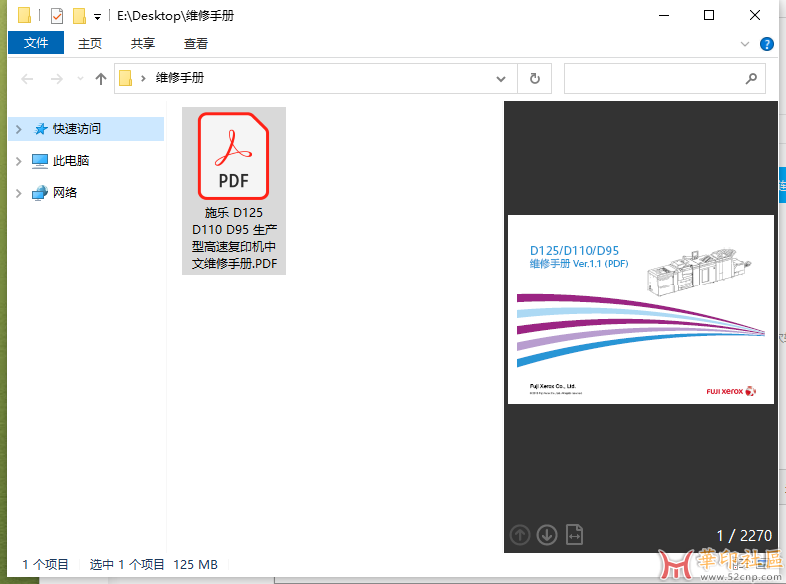
Task: Click the 选中 1 个项目 status text
Action: coord(127,565)
